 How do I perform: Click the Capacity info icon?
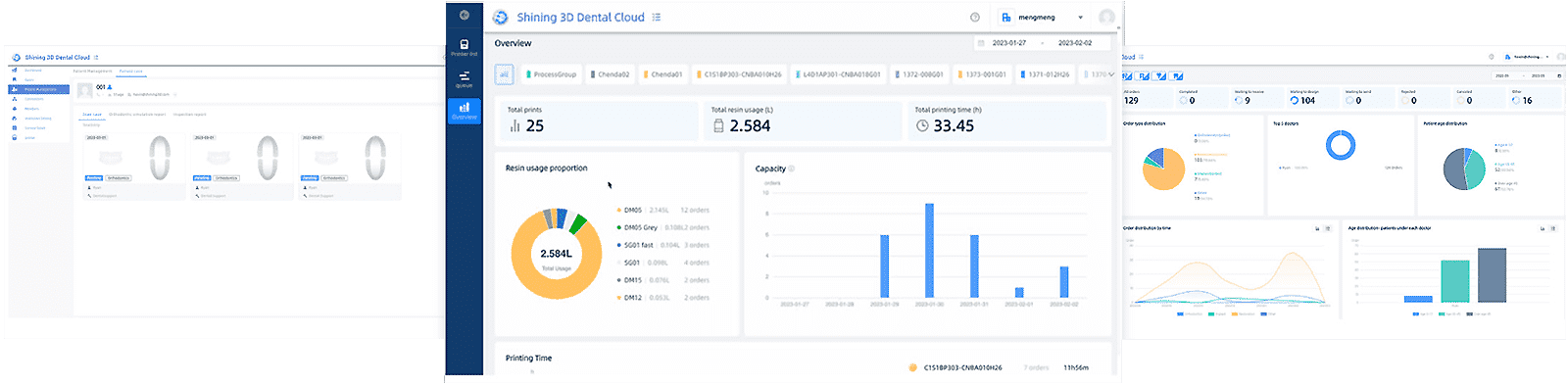coord(792,168)
